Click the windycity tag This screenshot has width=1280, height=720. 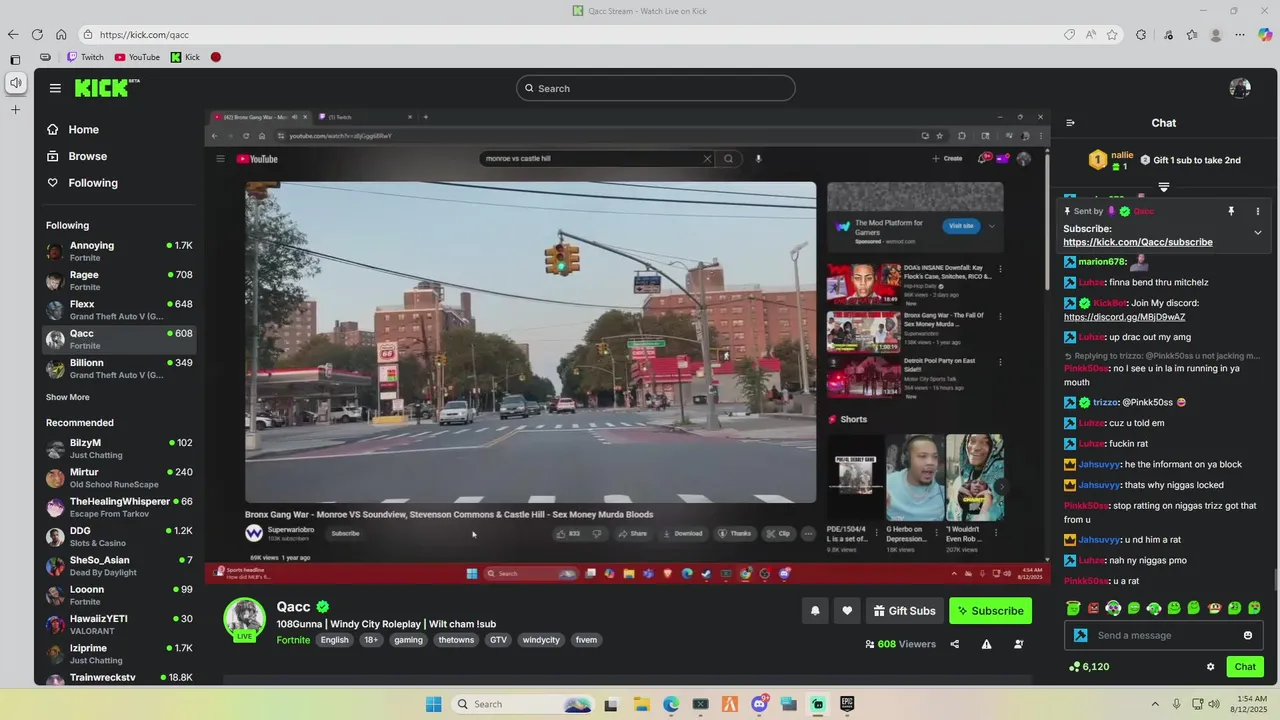541,640
